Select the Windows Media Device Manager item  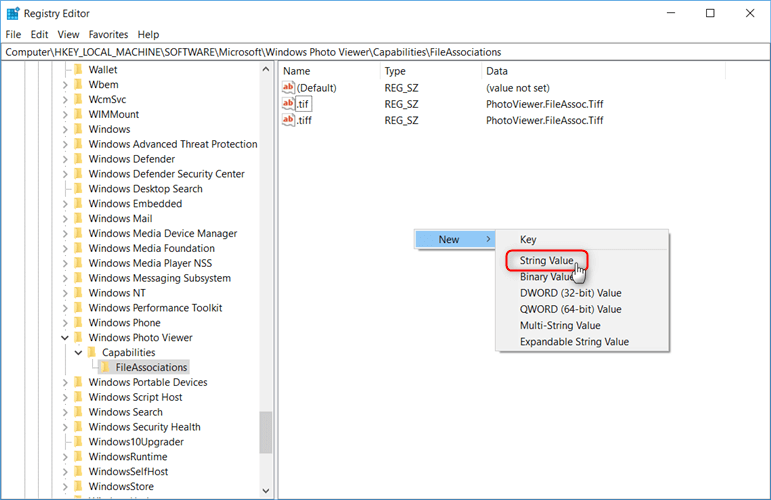163,233
